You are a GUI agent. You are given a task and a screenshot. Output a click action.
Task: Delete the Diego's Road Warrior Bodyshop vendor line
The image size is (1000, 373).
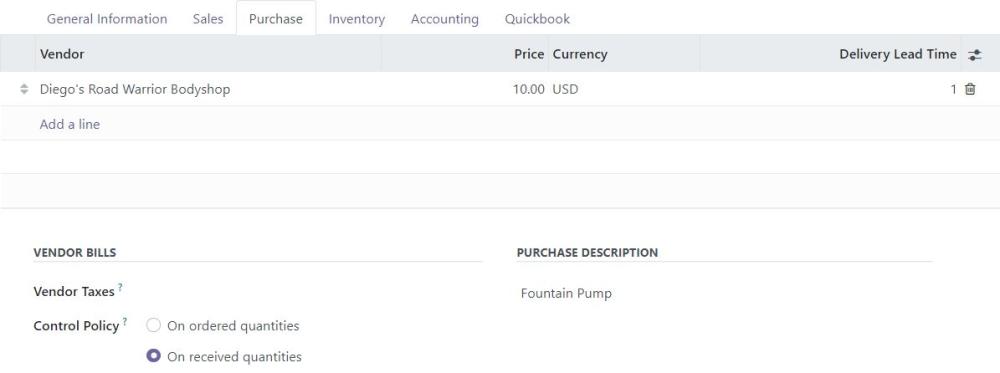(x=970, y=89)
